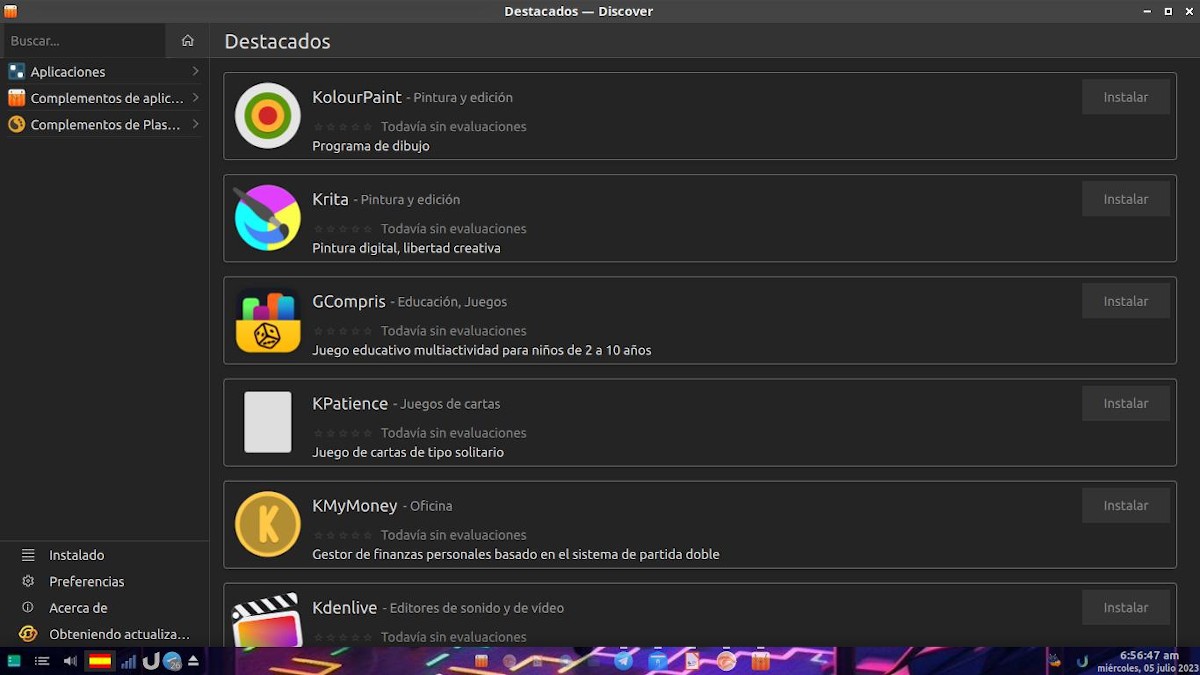Click the updates refresh icon in the sidebar

(x=28, y=634)
